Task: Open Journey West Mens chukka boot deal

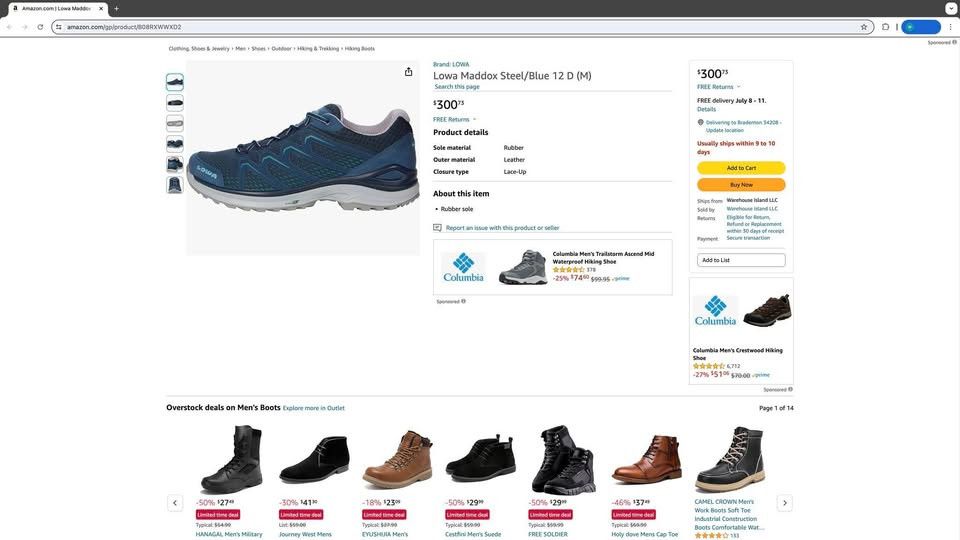Action: click(305, 534)
